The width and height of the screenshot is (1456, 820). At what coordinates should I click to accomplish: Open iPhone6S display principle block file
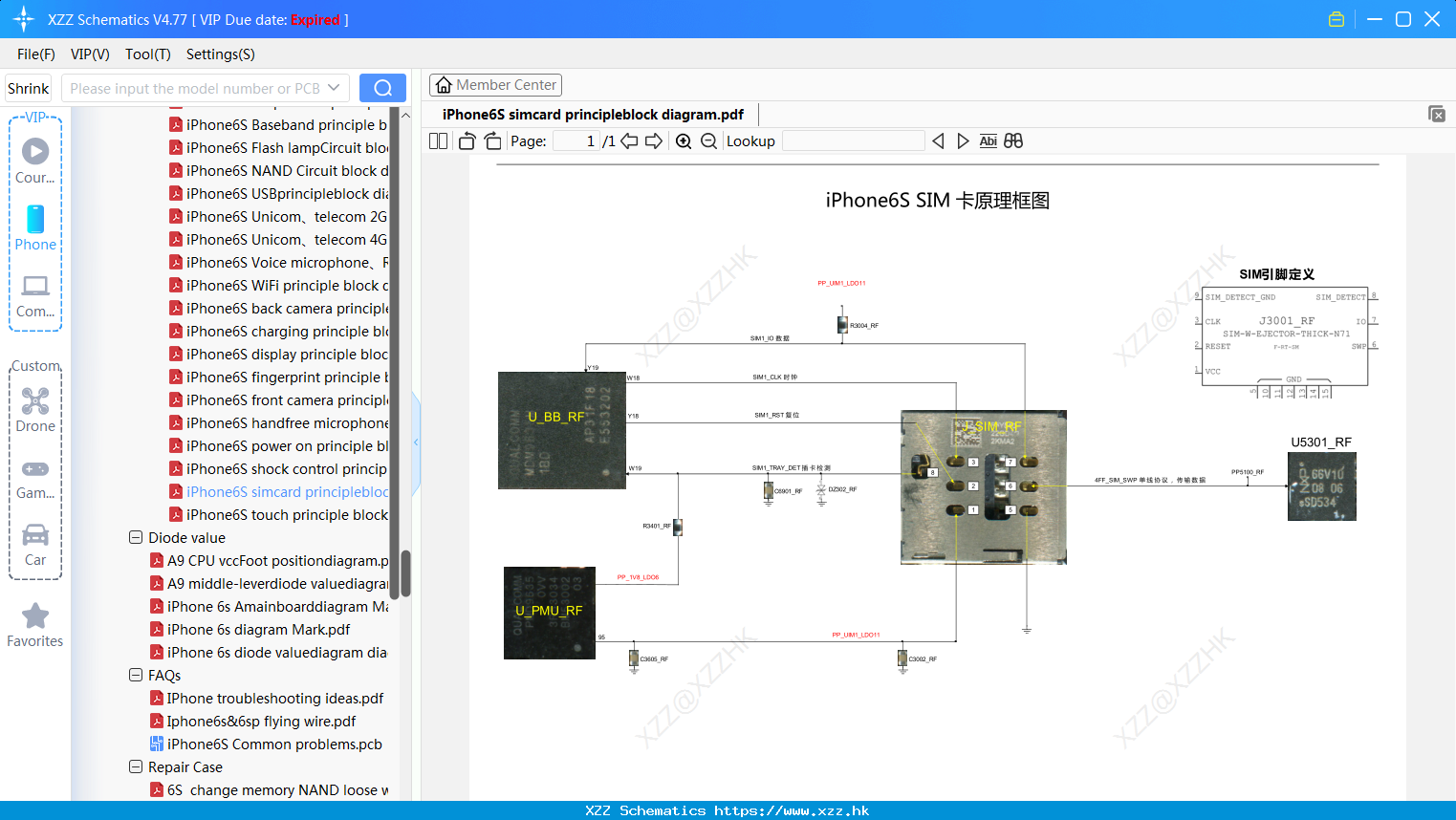point(278,354)
